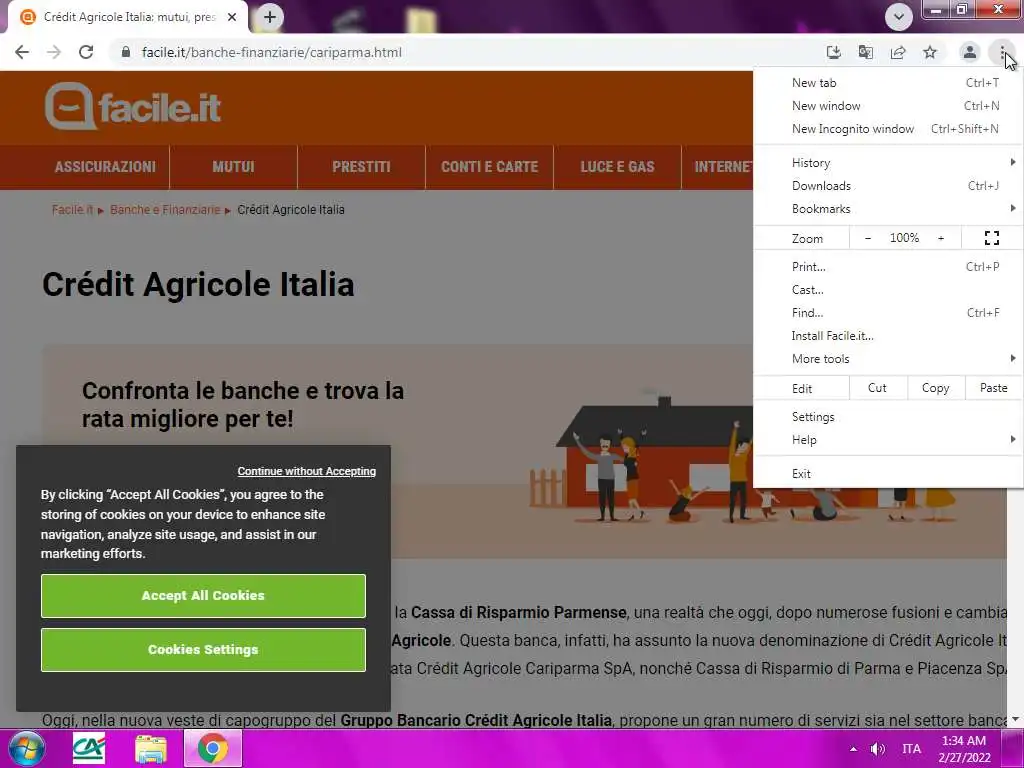Open taskbar clock and date
Viewport: 1024px width, 768px height.
tap(965, 749)
